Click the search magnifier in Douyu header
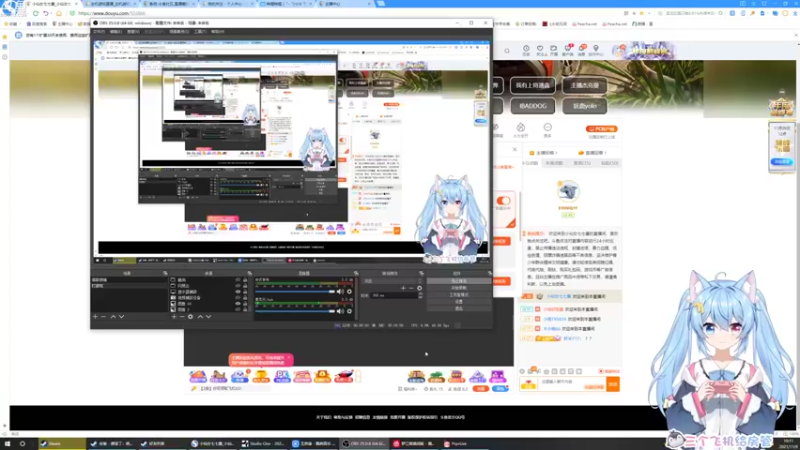The image size is (800, 450). 507,51
